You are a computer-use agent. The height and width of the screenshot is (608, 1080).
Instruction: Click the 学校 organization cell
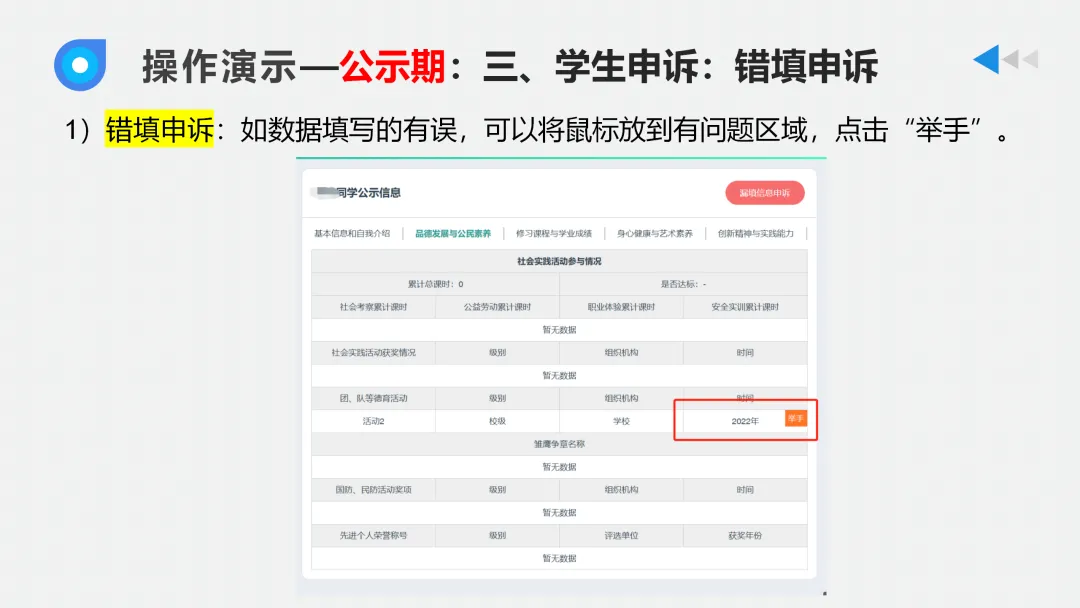click(621, 420)
